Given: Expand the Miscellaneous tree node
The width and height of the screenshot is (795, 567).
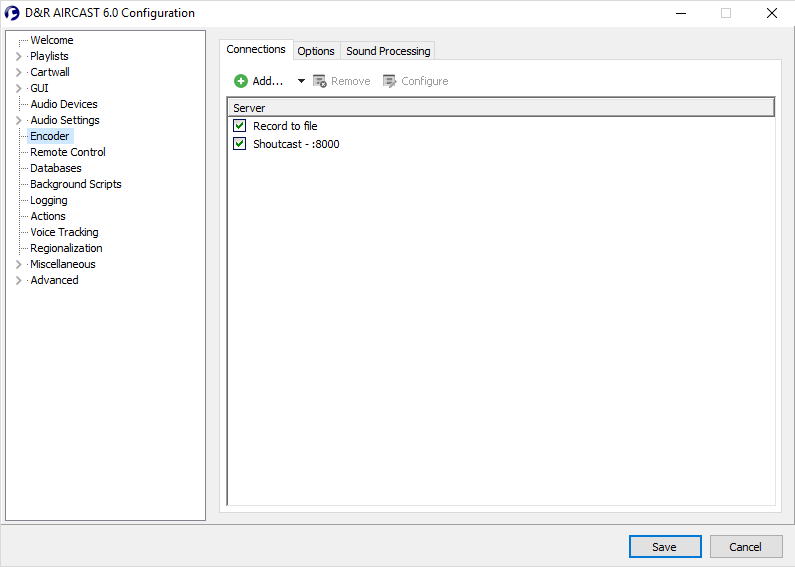Looking at the screenshot, I should (x=19, y=264).
